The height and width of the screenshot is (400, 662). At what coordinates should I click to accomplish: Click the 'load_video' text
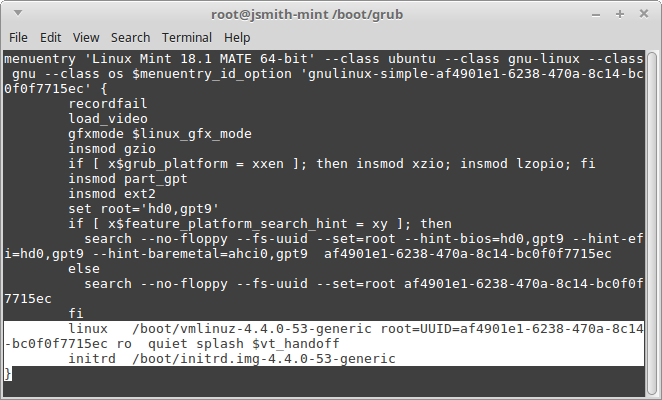point(108,119)
